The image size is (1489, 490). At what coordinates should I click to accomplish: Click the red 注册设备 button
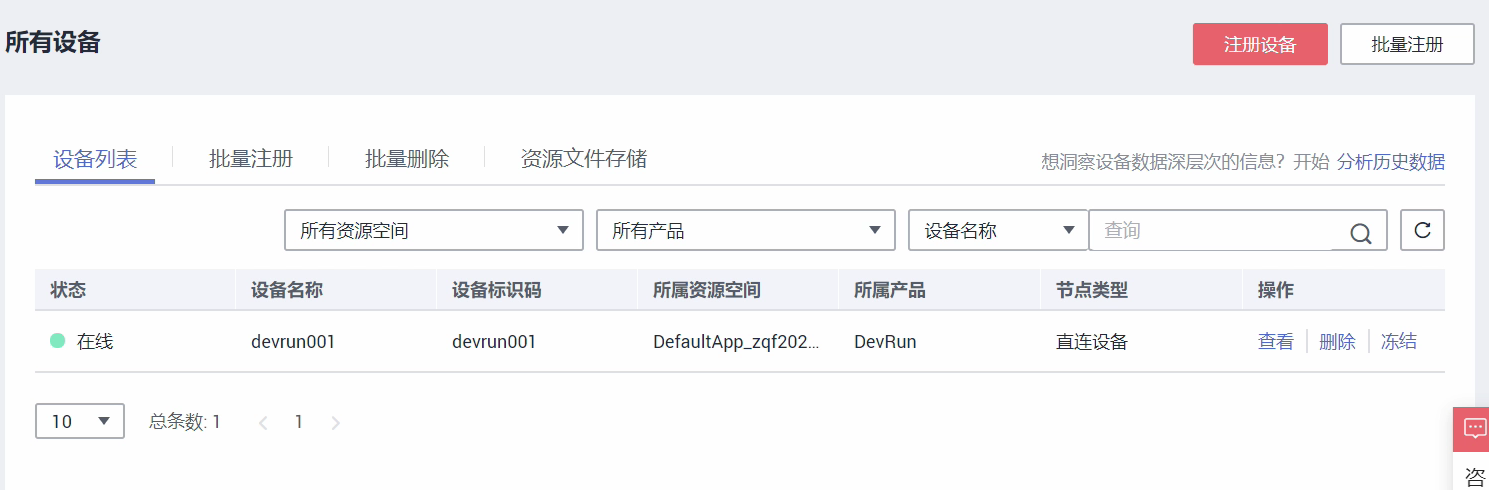[x=1260, y=44]
